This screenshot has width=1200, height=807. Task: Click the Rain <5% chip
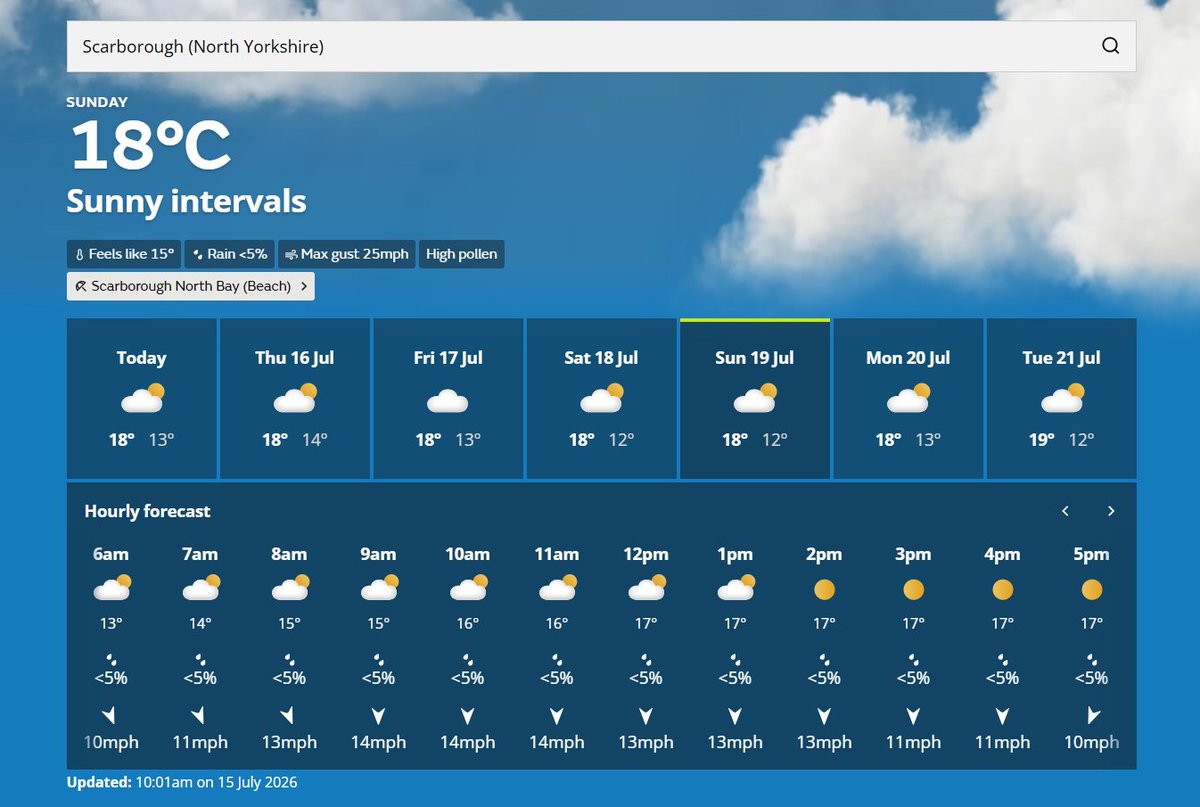[x=230, y=254]
